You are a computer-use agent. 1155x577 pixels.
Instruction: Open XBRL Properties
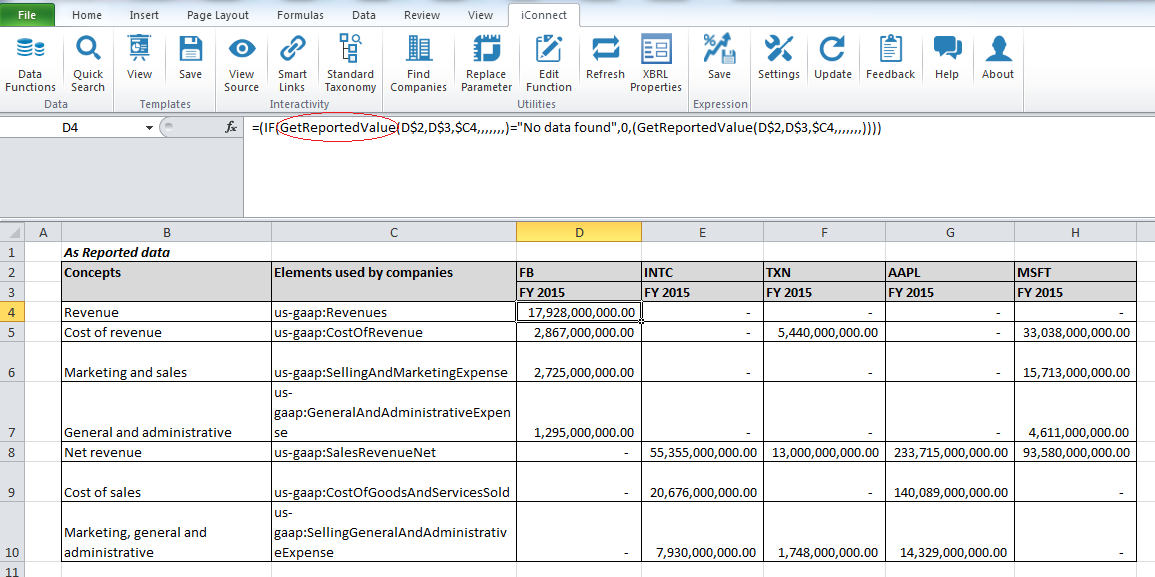[656, 65]
